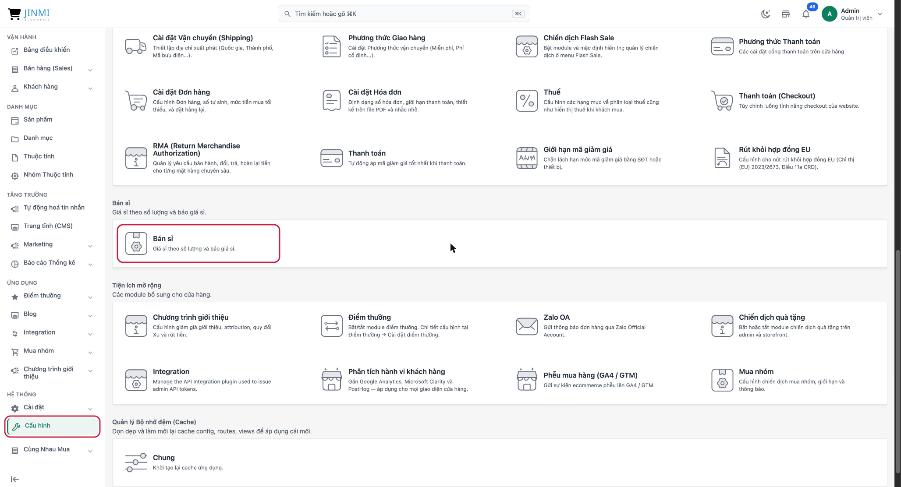901x487 pixels.
Task: Click the Admin avatar circle
Action: [829, 14]
